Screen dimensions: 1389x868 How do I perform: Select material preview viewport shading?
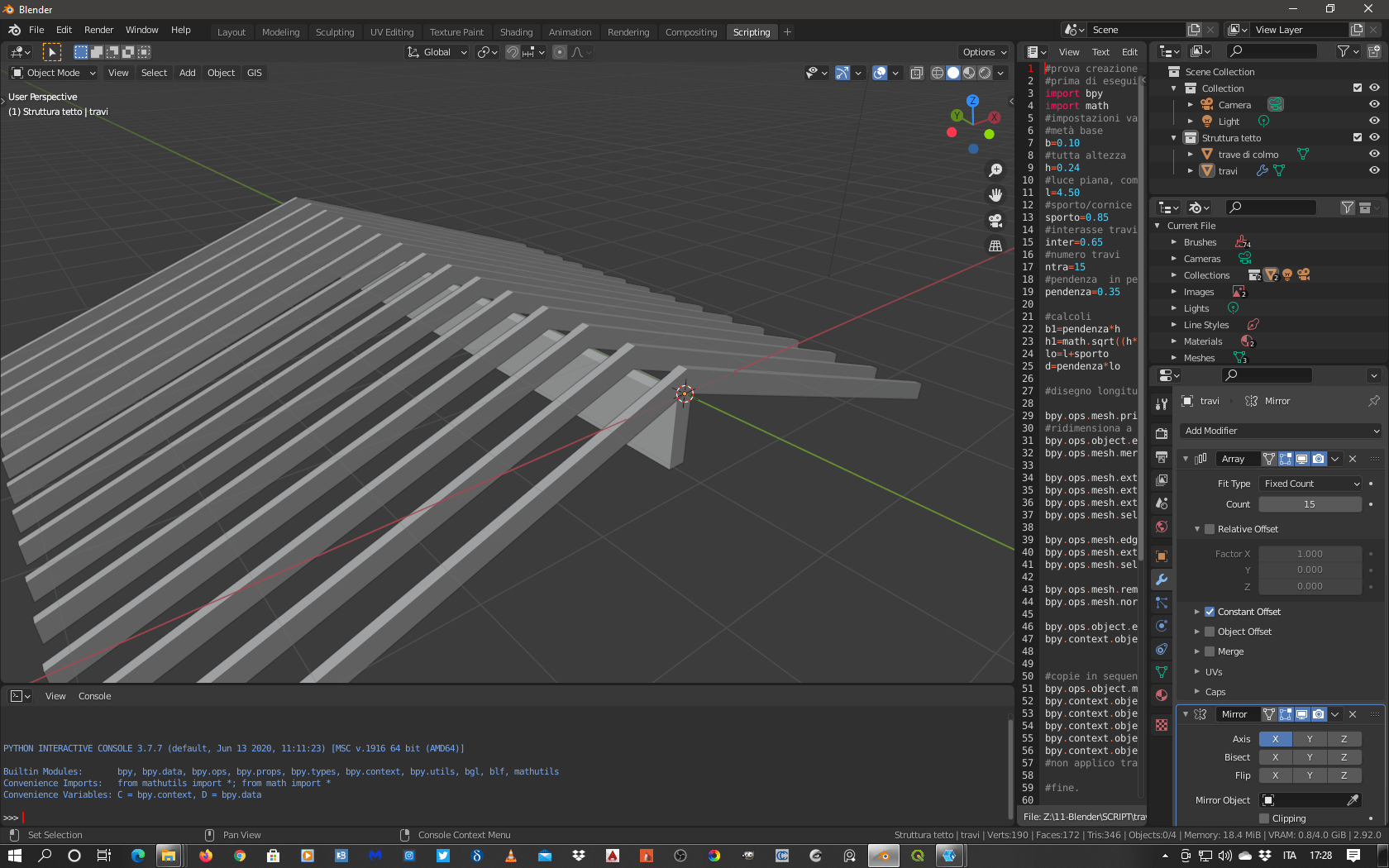tap(969, 73)
